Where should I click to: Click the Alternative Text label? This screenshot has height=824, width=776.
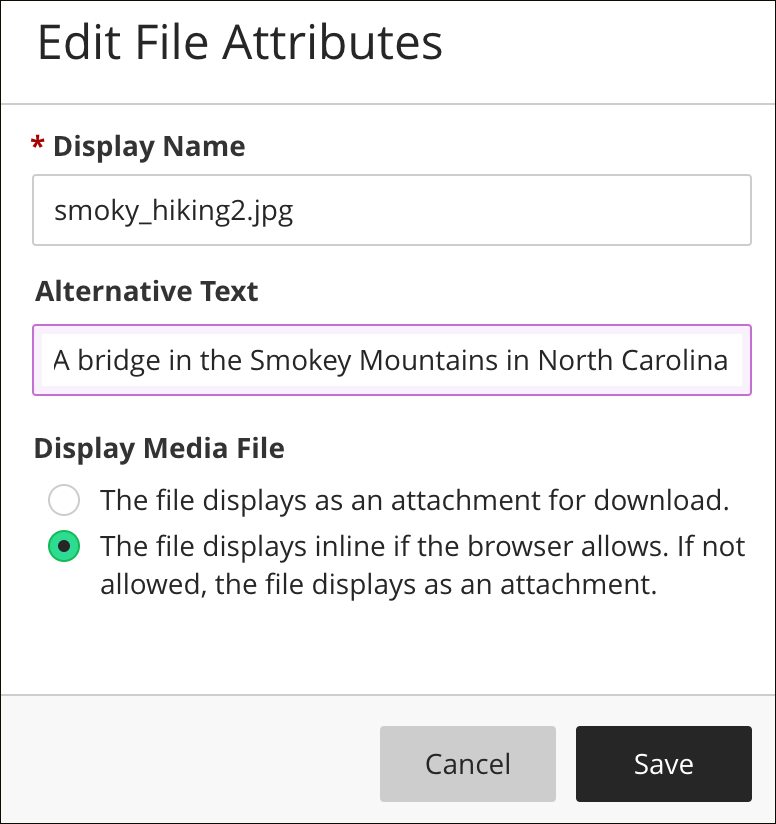coord(146,291)
